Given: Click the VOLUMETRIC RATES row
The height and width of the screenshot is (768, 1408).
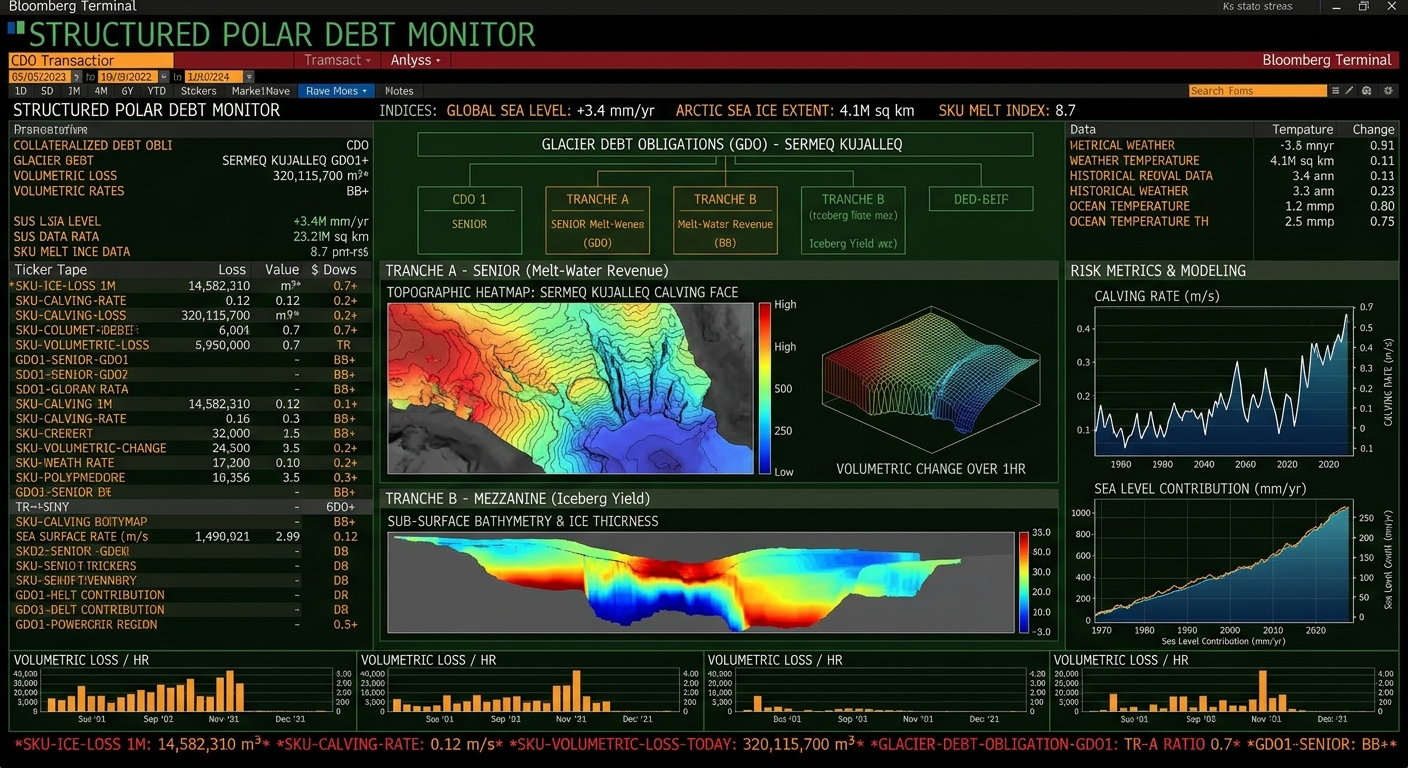Looking at the screenshot, I should pyautogui.click(x=191, y=191).
